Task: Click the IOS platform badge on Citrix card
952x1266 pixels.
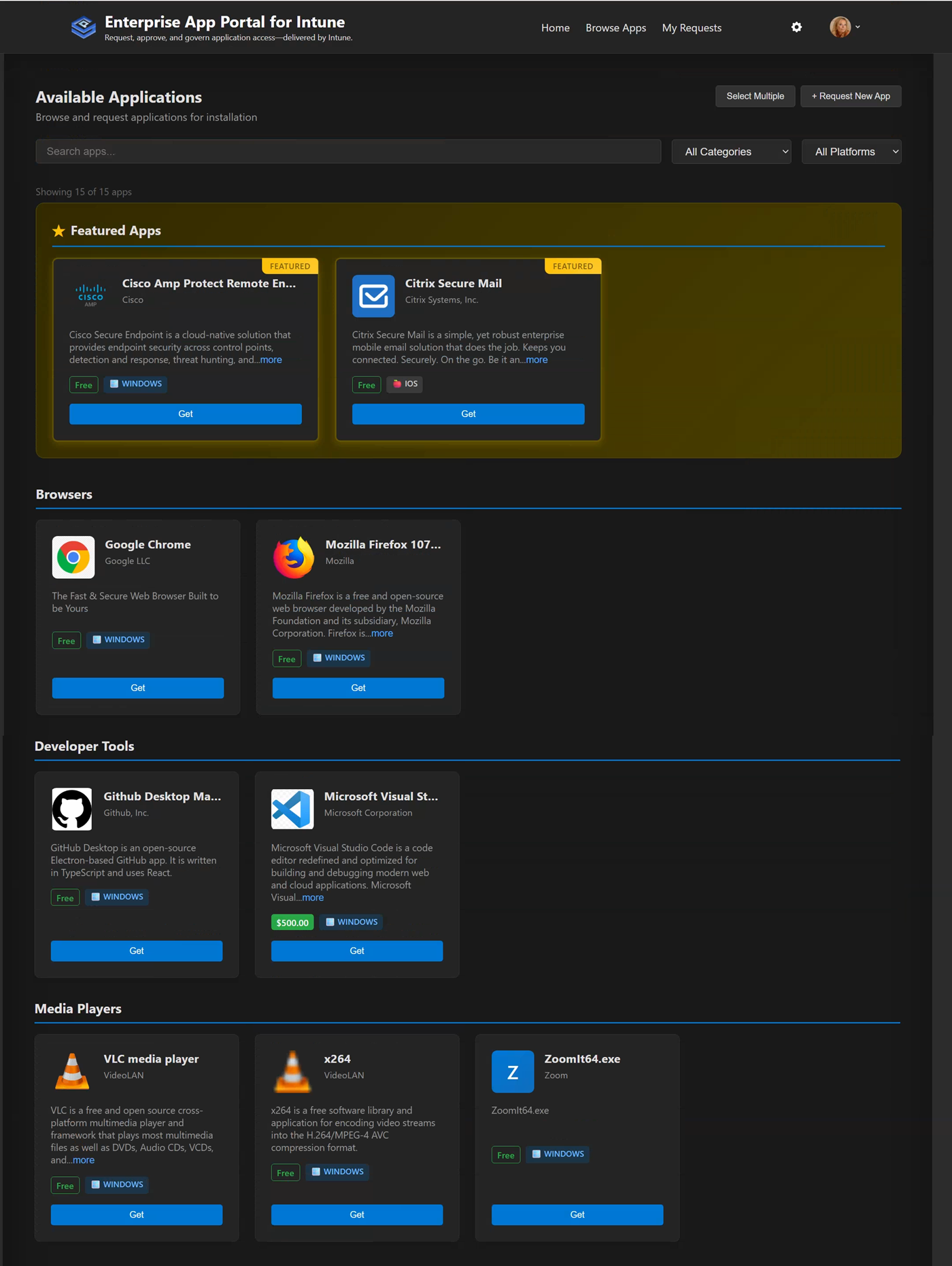Action: click(405, 384)
